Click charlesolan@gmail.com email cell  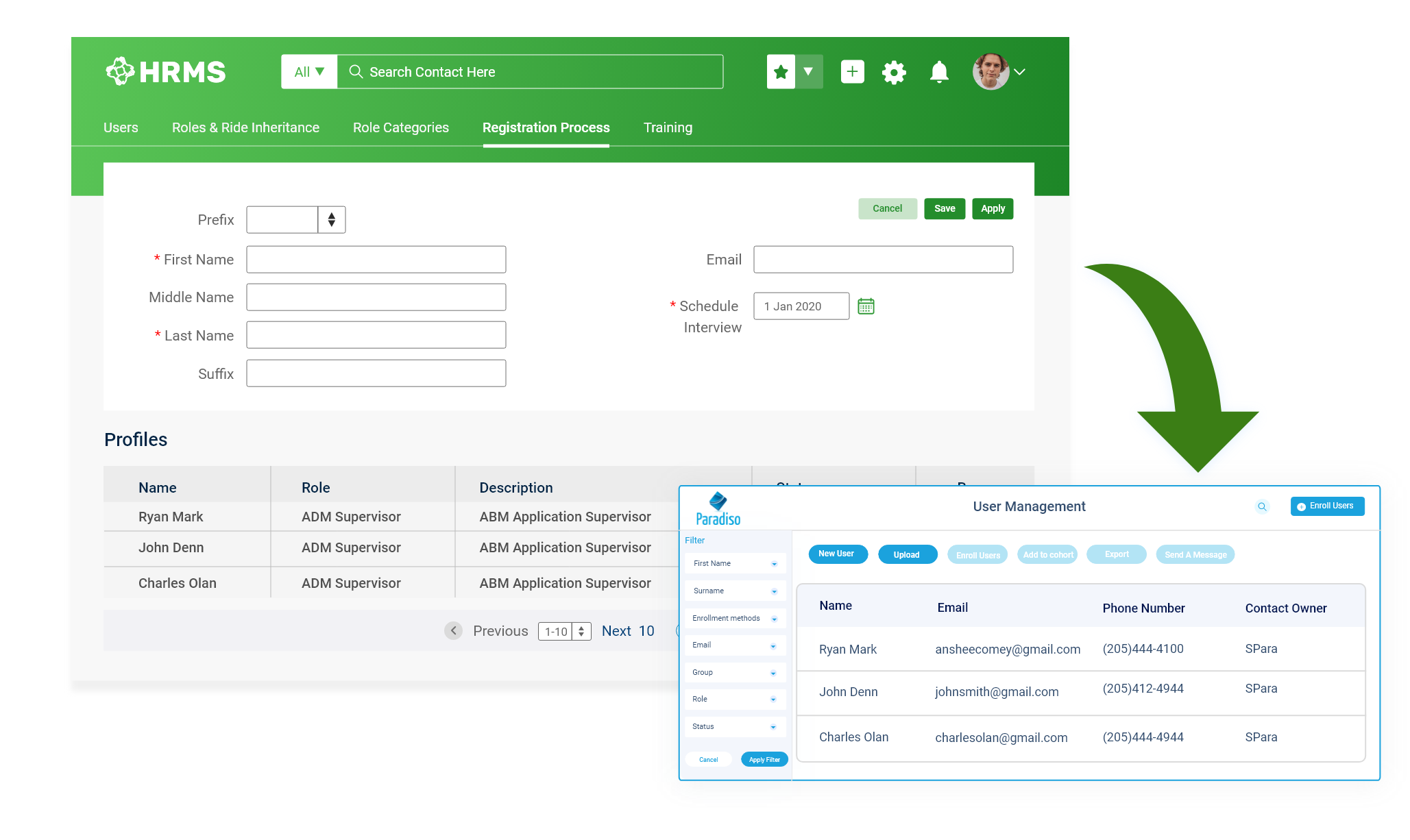tap(1001, 737)
